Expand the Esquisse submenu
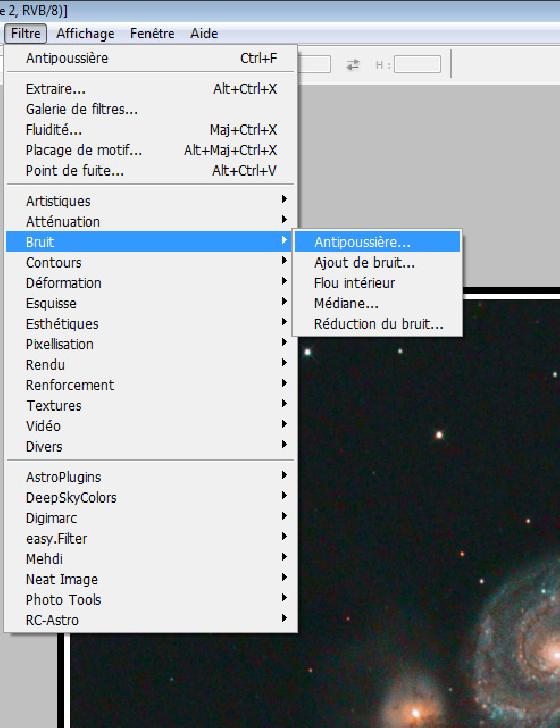 point(151,303)
